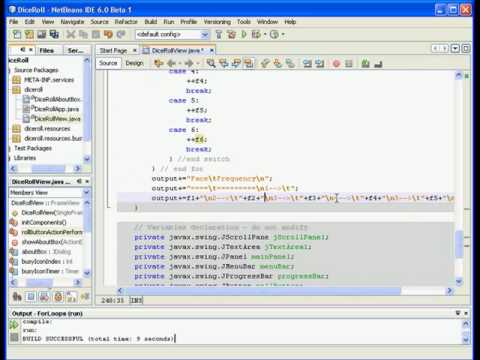Viewport: 480px width, 360px height.
Task: Open the default config dropdown
Action: pyautogui.click(x=205, y=34)
